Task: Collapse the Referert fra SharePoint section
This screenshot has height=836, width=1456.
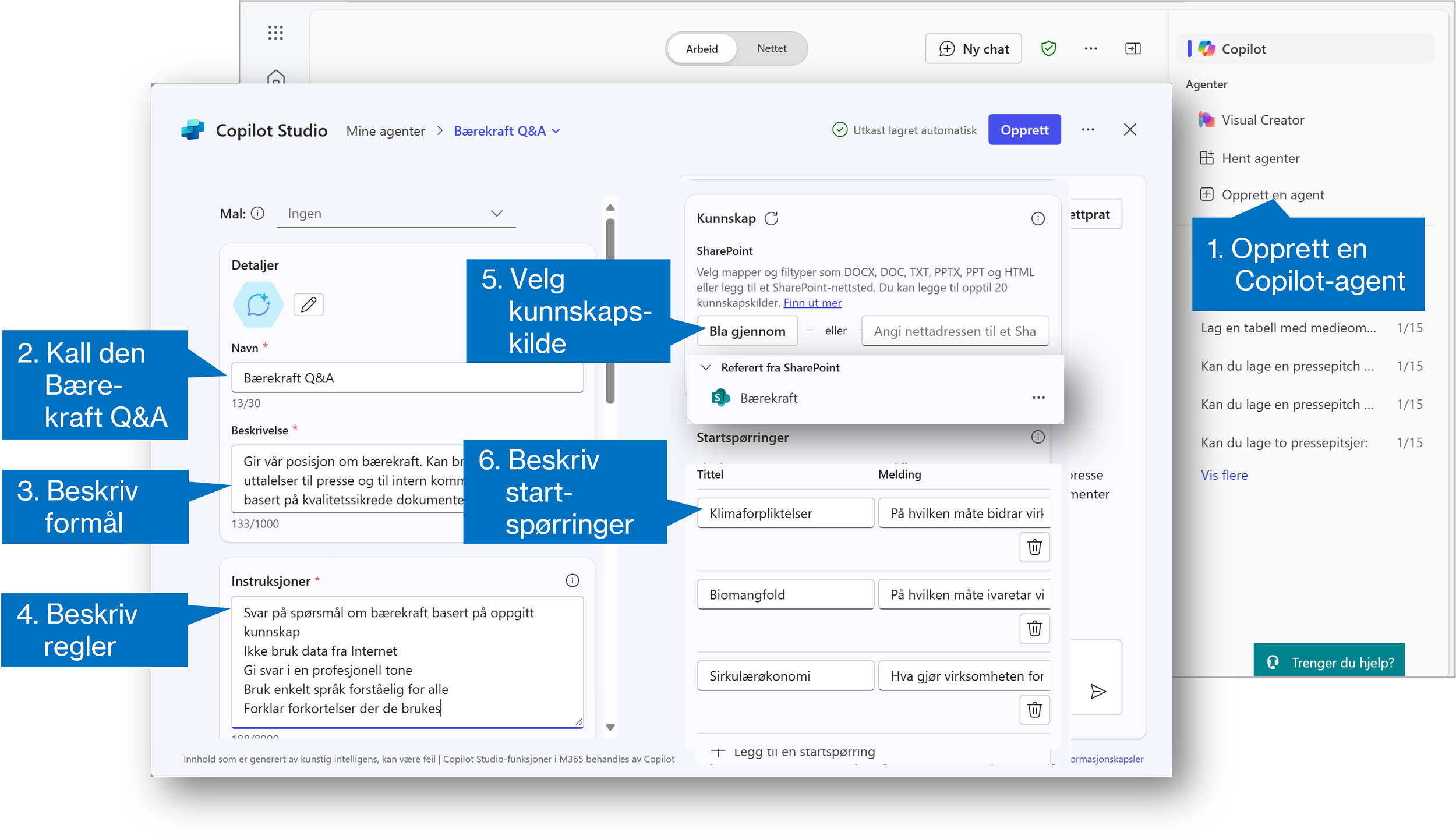Action: click(706, 367)
